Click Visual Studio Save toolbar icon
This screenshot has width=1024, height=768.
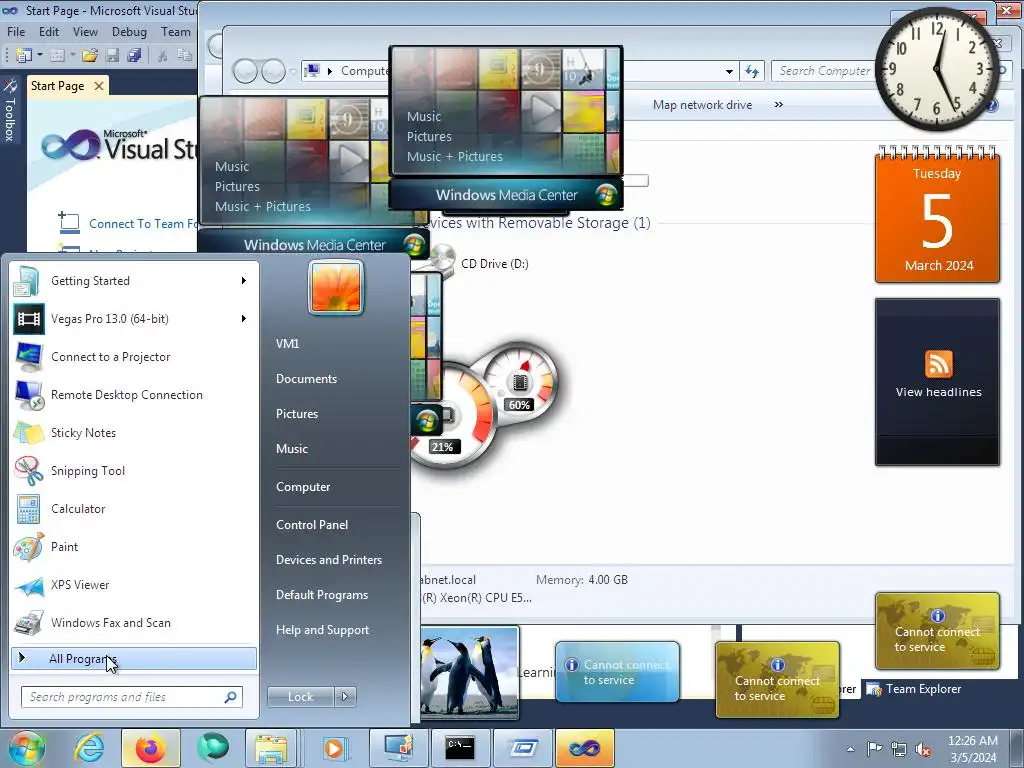coord(112,56)
